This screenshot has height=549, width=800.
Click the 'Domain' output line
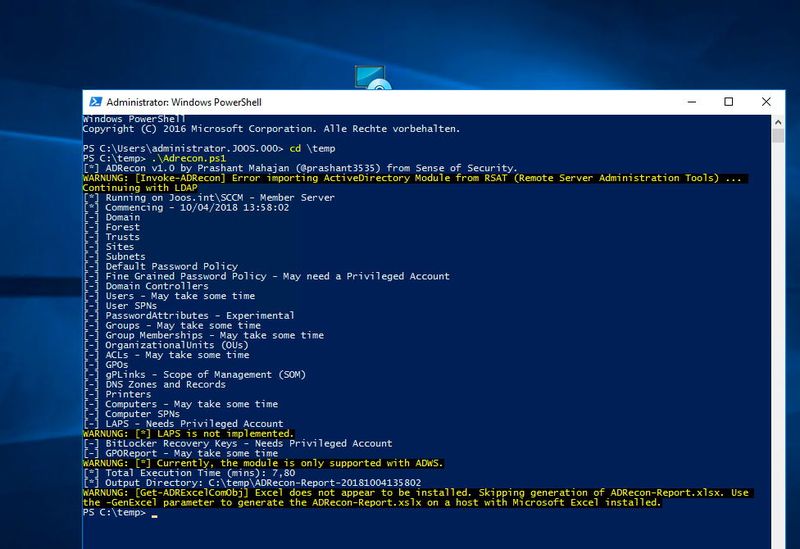[x=112, y=217]
